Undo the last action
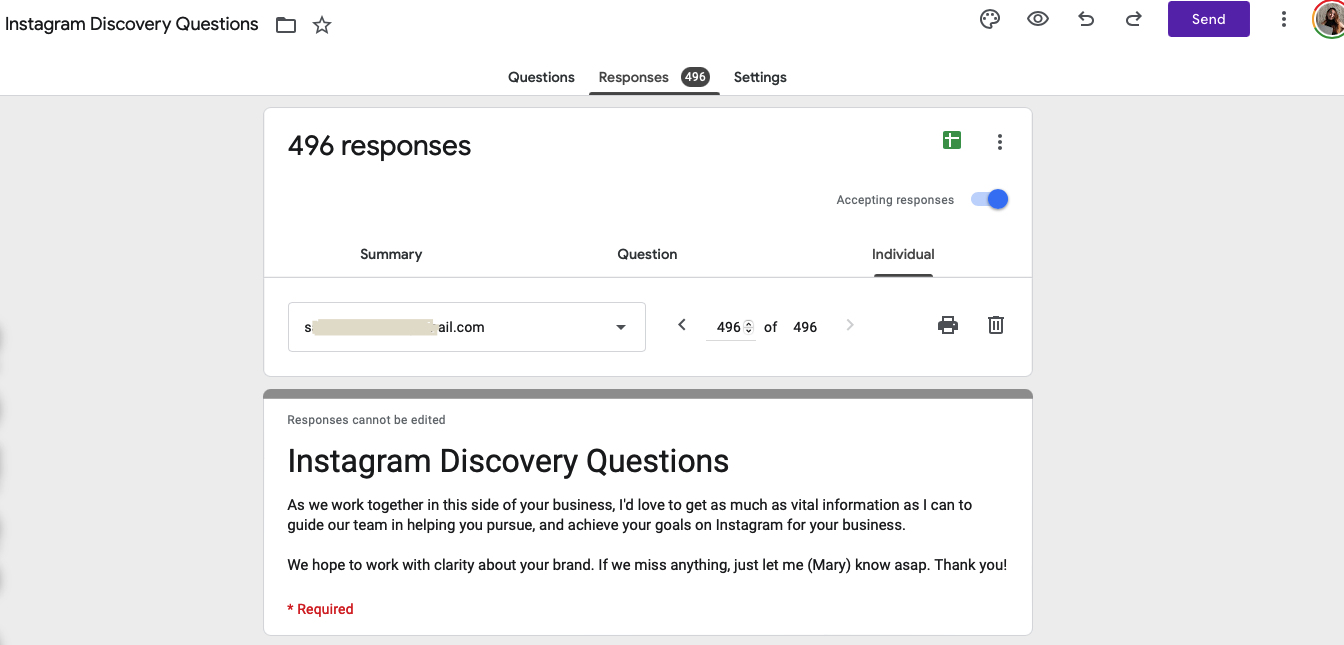Viewport: 1344px width, 645px height. (x=1086, y=19)
